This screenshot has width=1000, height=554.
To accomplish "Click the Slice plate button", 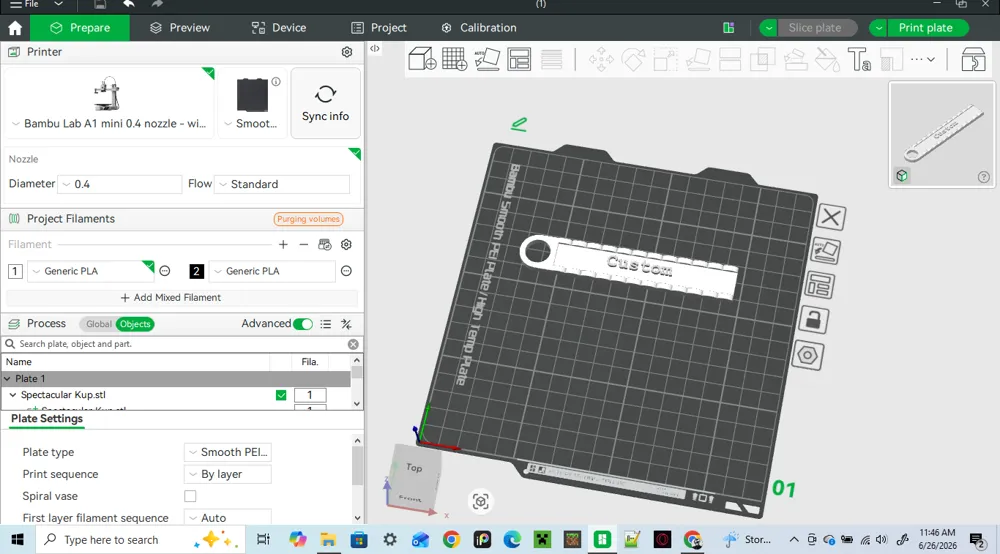I will [815, 28].
